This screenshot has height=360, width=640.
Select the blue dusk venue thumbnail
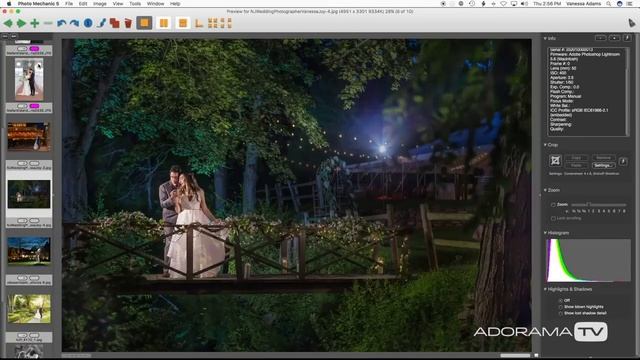coord(29,251)
